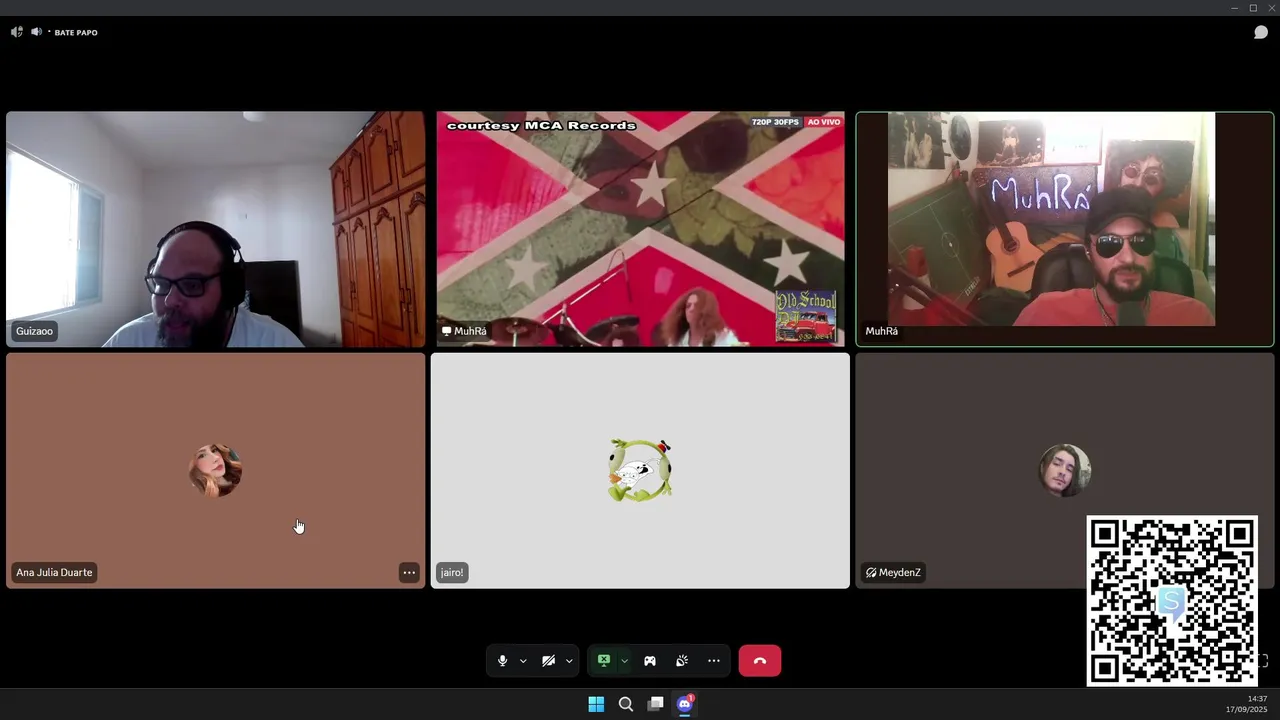This screenshot has width=1280, height=720.
Task: Open camera options arrow
Action: tap(569, 661)
